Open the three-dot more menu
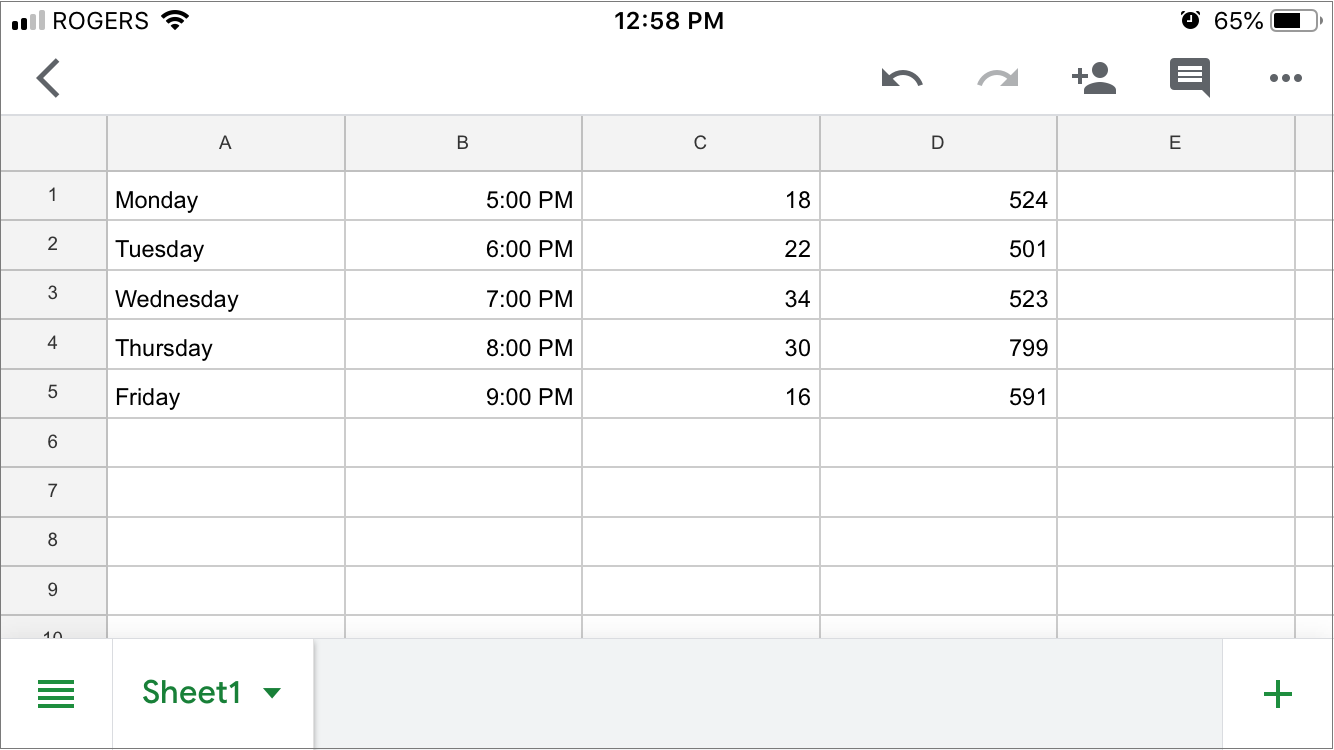The image size is (1334, 750). coord(1285,78)
